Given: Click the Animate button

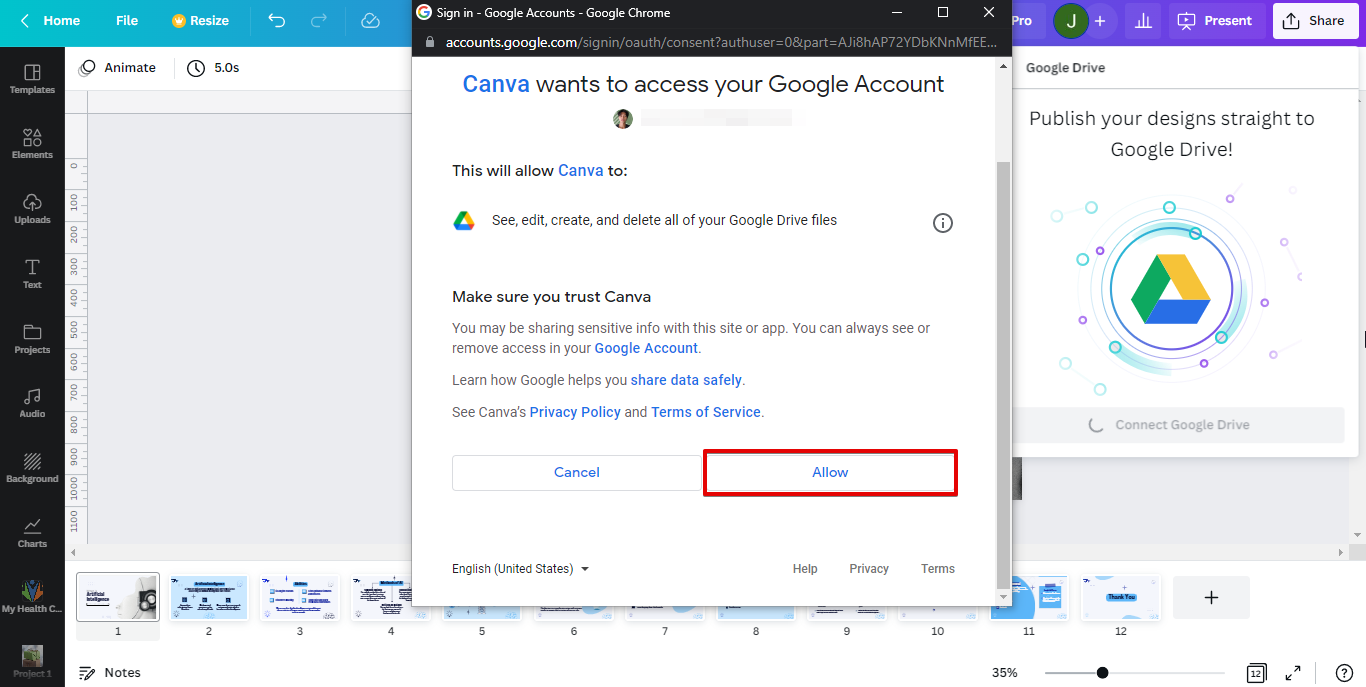Looking at the screenshot, I should point(118,68).
